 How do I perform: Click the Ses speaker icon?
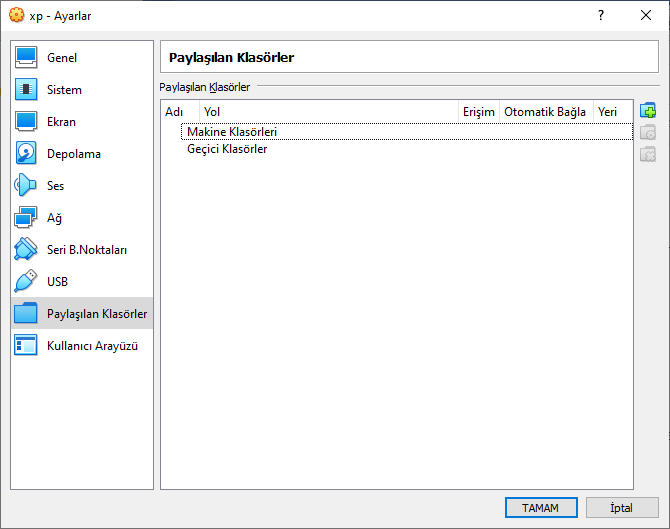(x=26, y=185)
